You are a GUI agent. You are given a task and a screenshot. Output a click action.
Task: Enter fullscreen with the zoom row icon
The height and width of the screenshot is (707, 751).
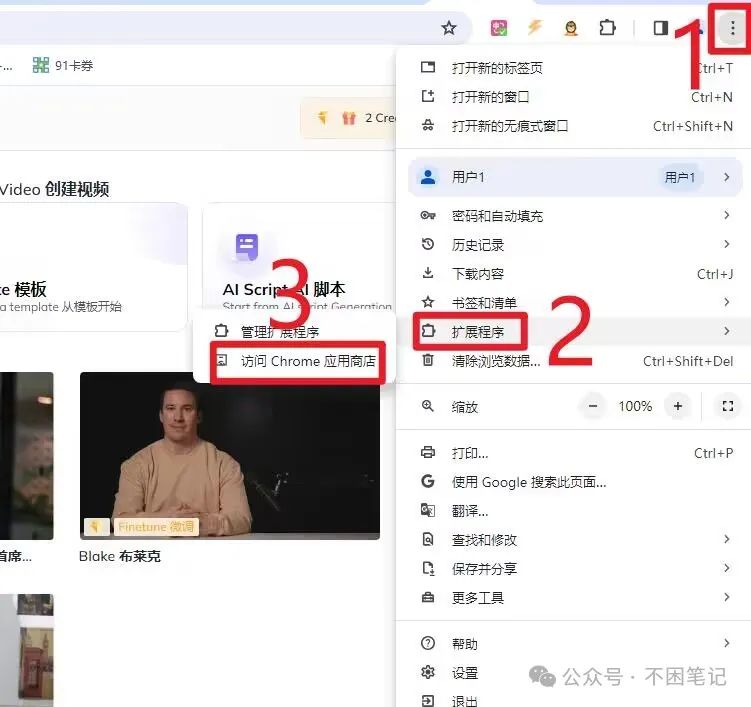click(728, 406)
